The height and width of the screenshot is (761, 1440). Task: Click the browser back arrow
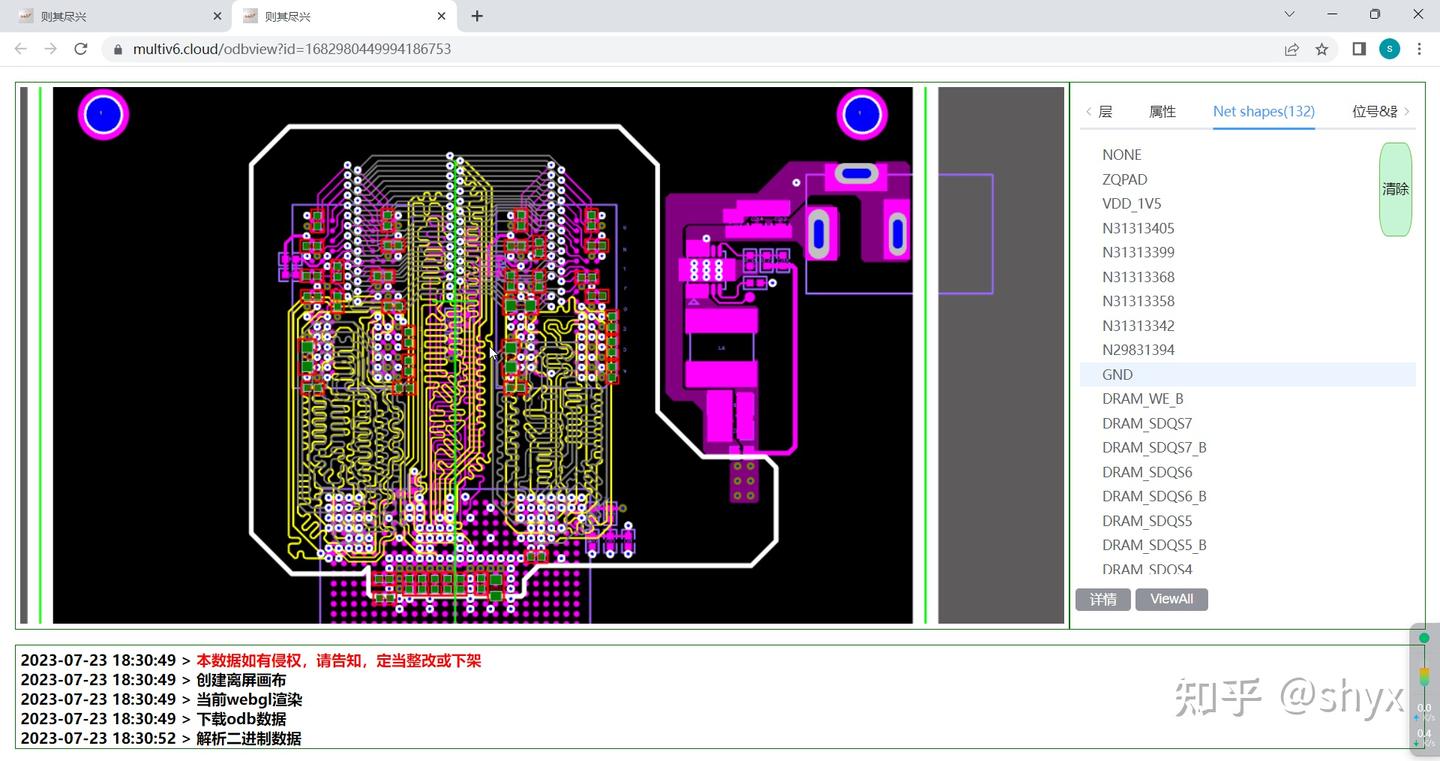coord(20,48)
